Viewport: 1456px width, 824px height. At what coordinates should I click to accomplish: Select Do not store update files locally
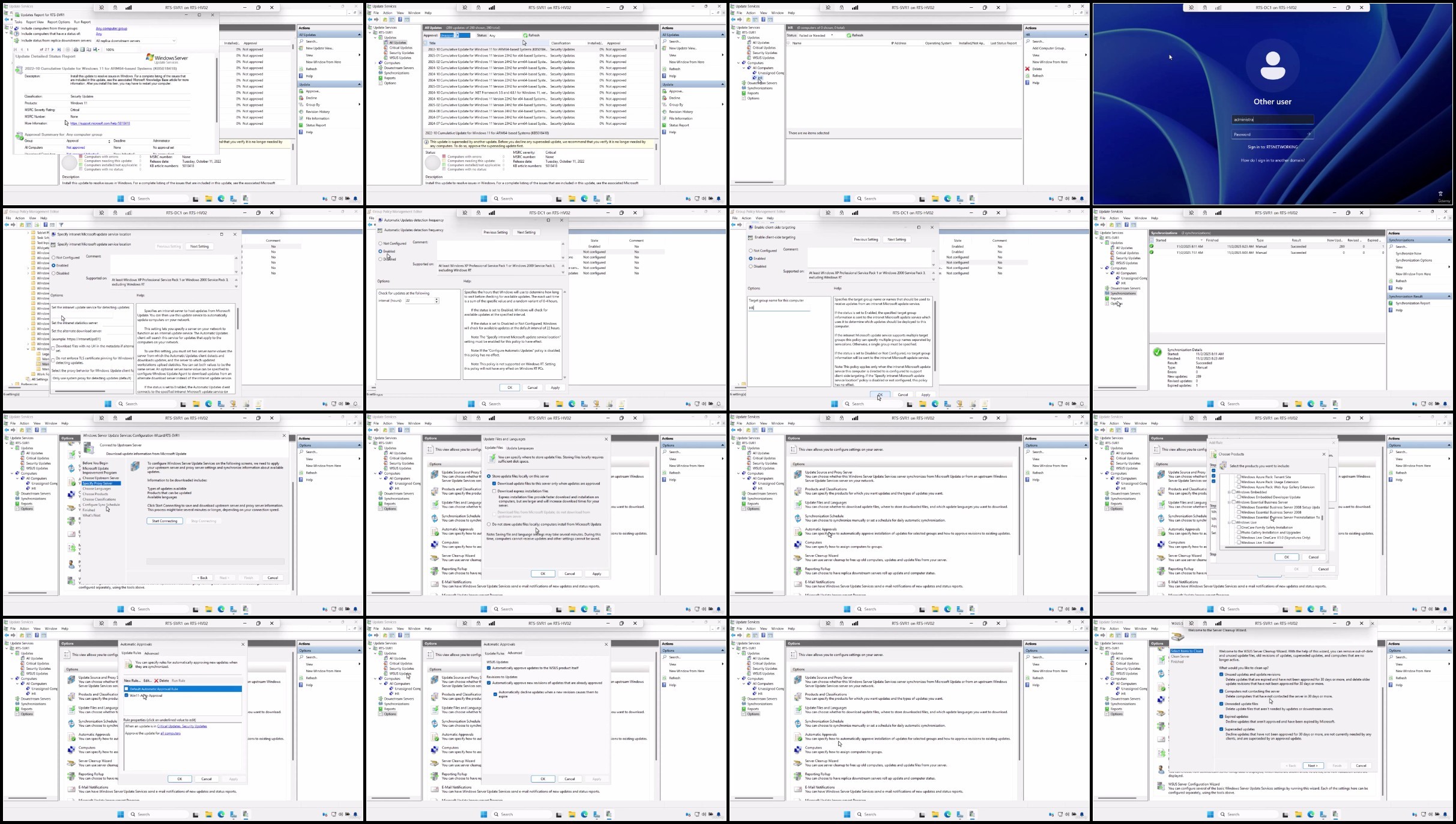click(x=489, y=524)
